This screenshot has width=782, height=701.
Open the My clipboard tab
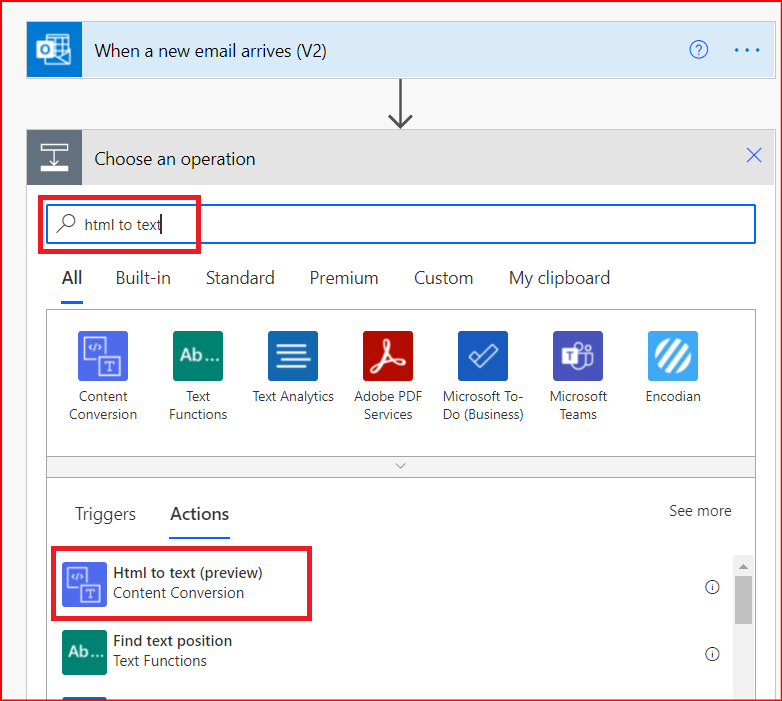559,278
